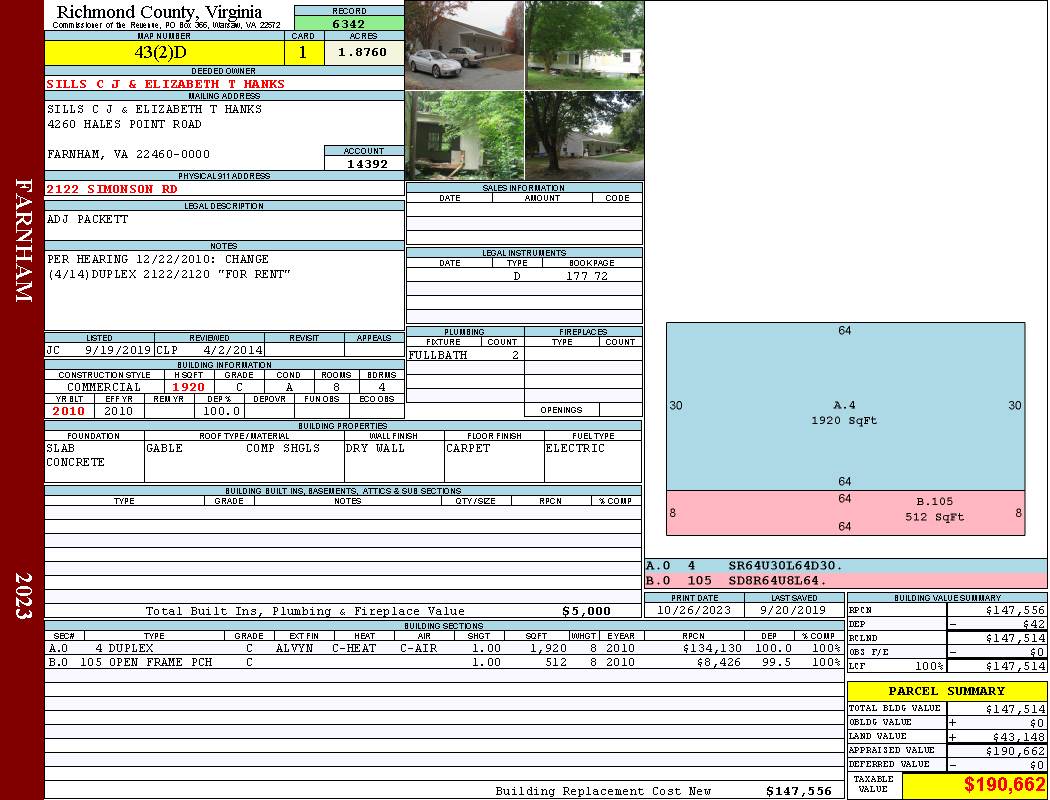1050x800 pixels.
Task: Click FARNHAM, VA 22460-0000 address line
Action: [x=129, y=155]
